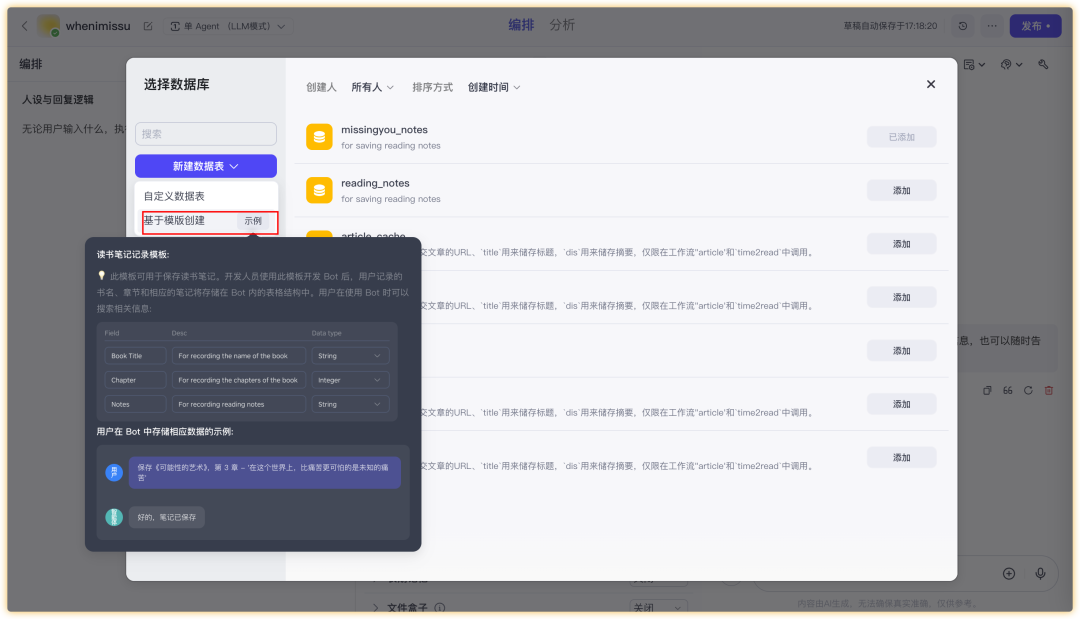Open the debug icon dropdown beside the wrench
Screen dimensions: 1080x619
tap(1011, 64)
